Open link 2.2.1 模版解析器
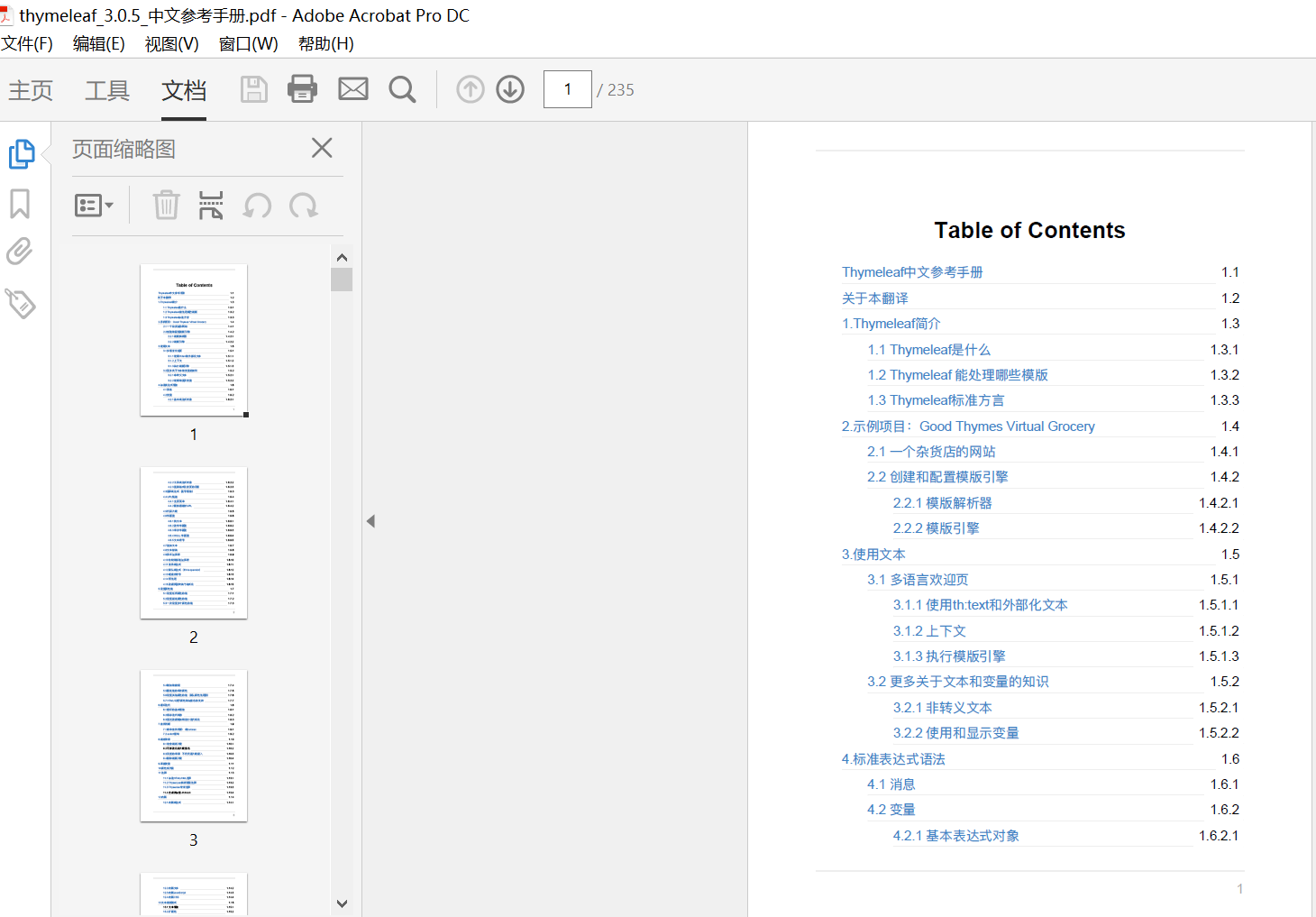The height and width of the screenshot is (917, 1316). pos(943,503)
